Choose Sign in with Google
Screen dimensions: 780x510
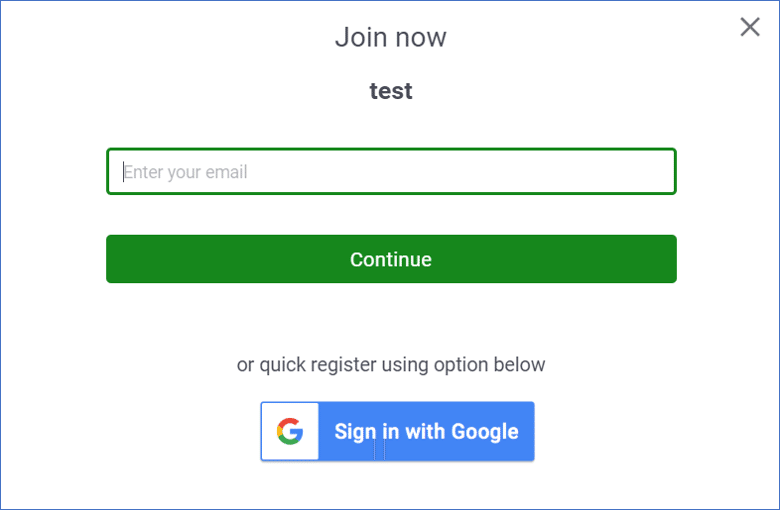[397, 432]
